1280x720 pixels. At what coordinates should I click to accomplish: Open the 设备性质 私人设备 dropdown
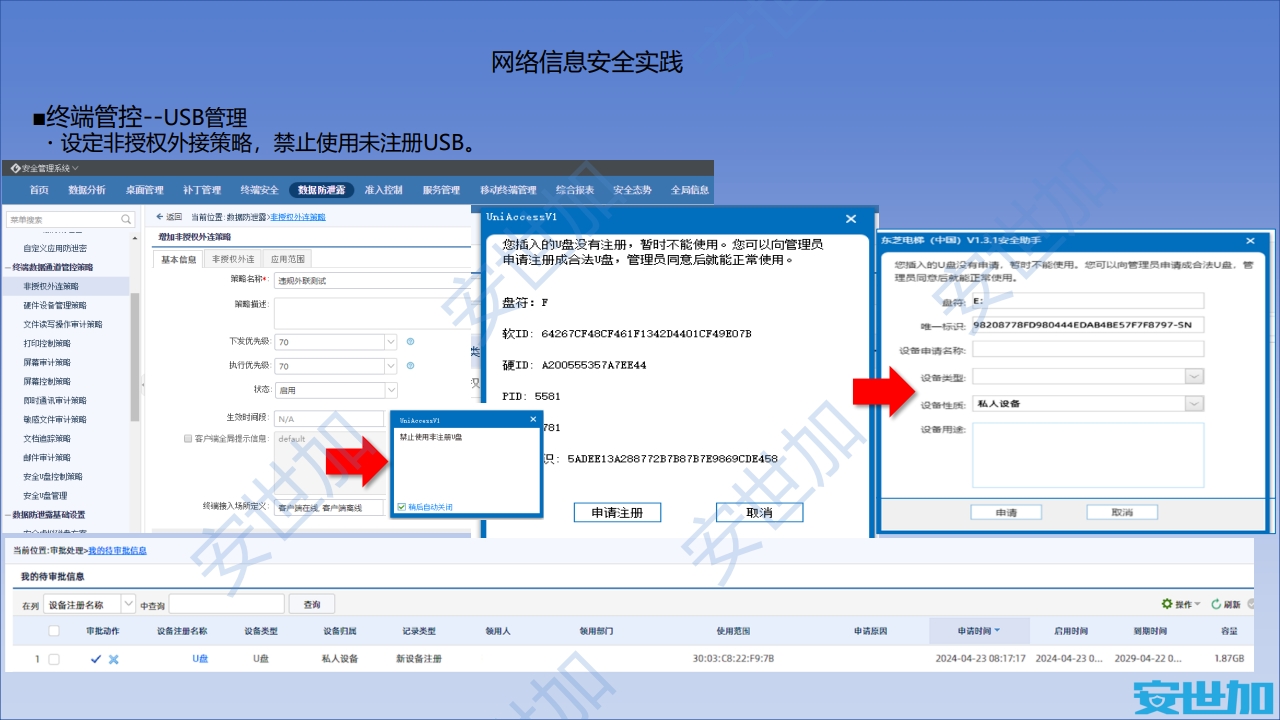pos(1194,404)
